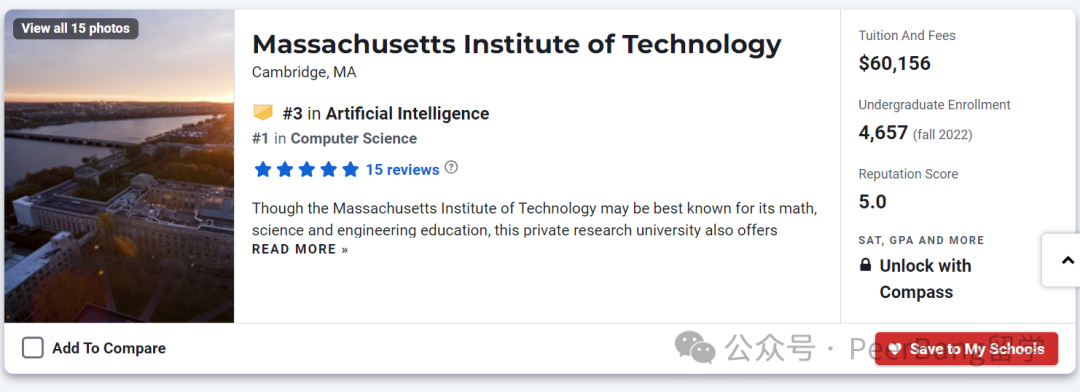Click the yellow ranking badge icon
Viewport: 1080px width, 392px height.
[x=263, y=113]
